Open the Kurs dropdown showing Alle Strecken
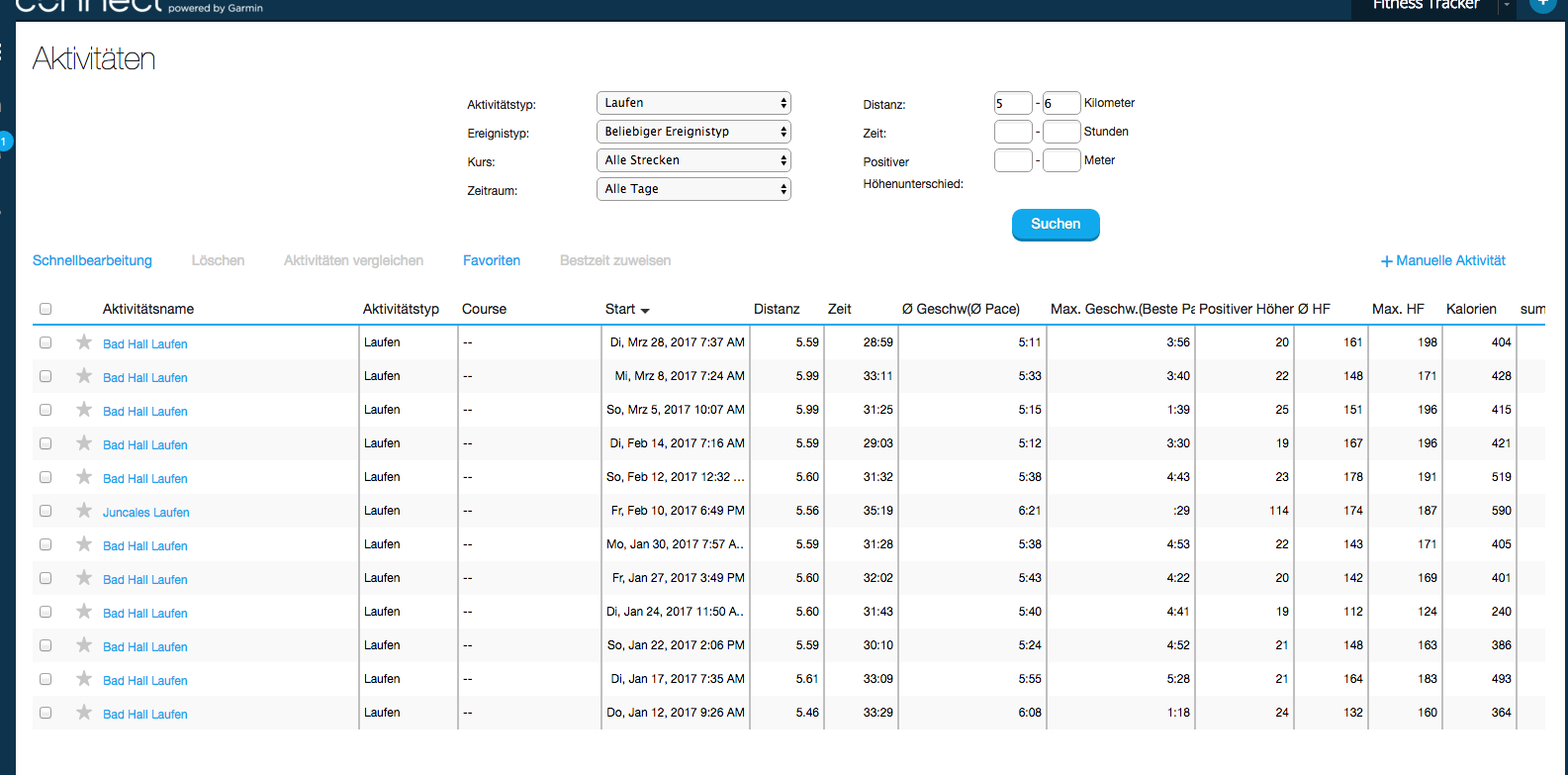This screenshot has height=775, width=1568. click(x=692, y=160)
